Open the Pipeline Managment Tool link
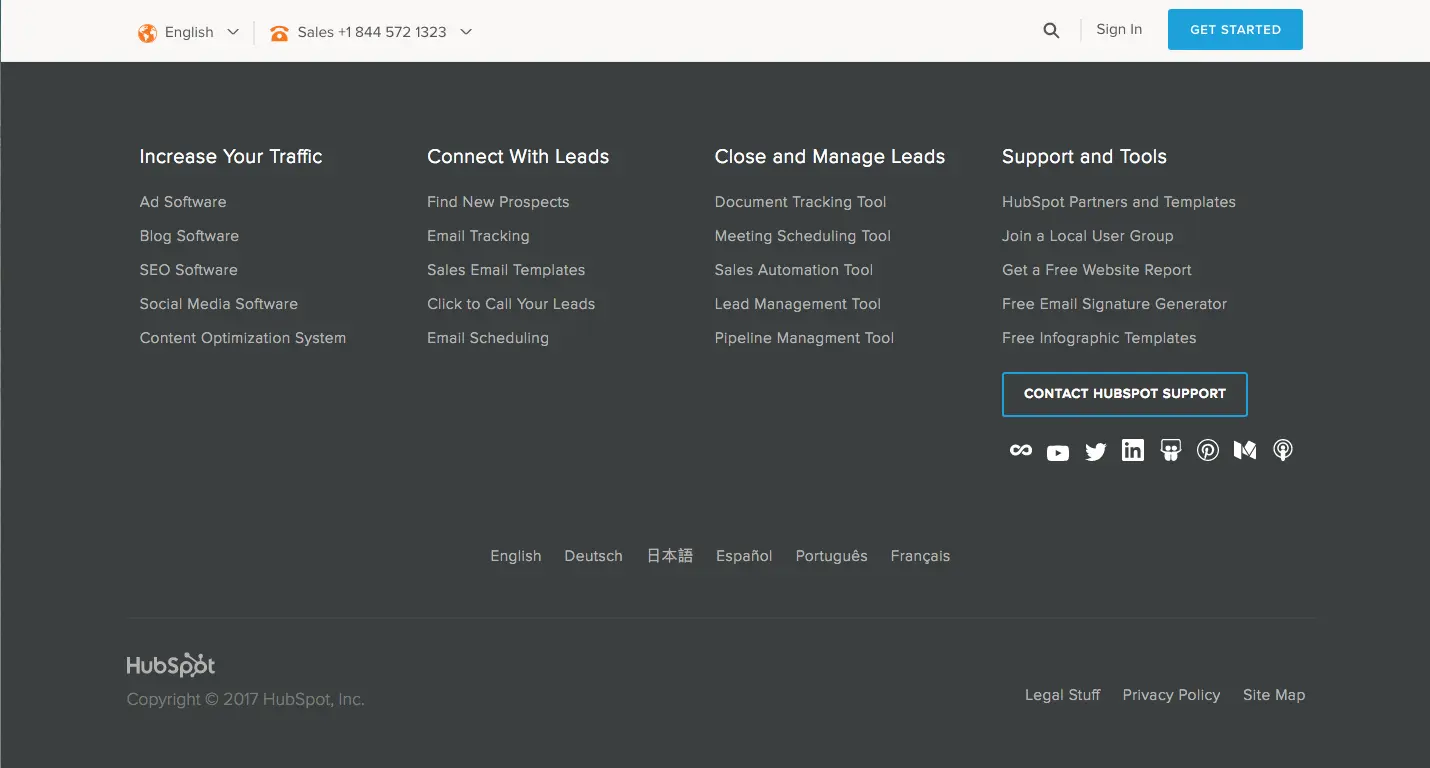 pos(804,338)
